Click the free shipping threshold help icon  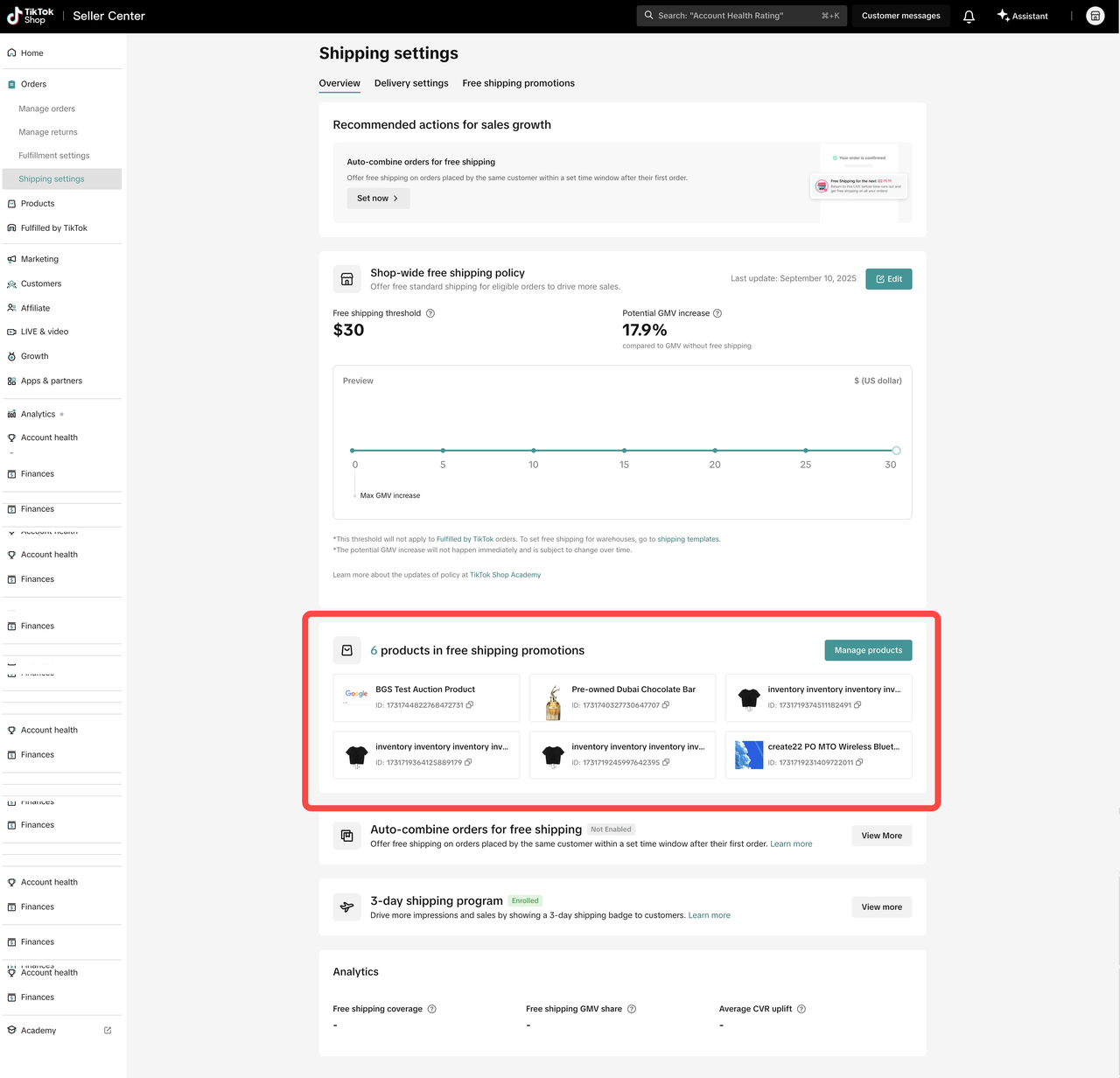pos(430,313)
